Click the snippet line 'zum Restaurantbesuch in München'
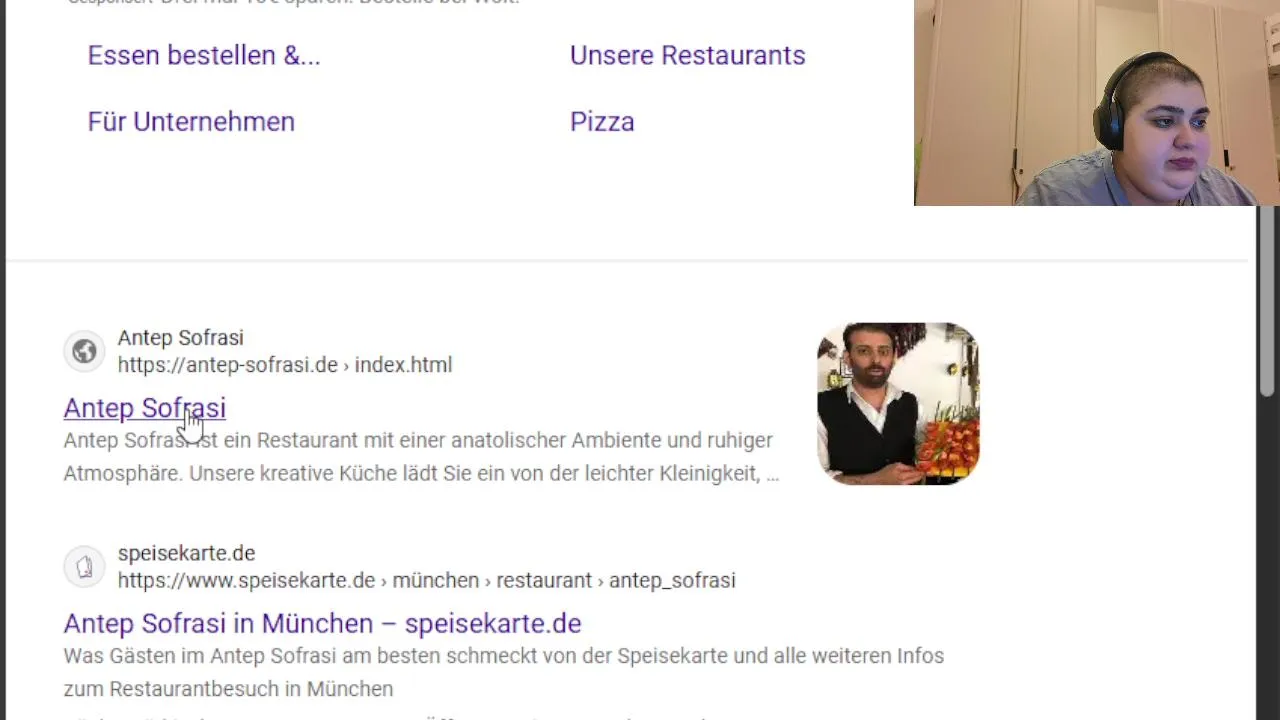This screenshot has height=720, width=1280. tap(228, 689)
